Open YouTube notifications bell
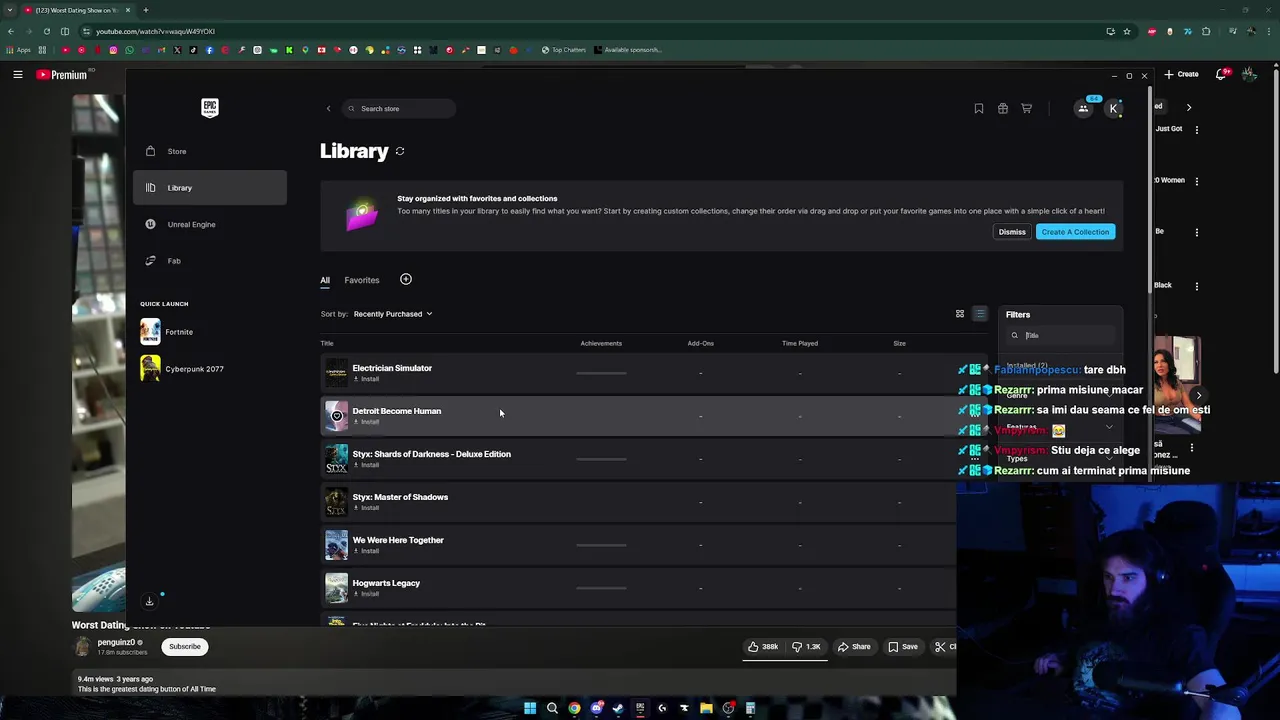1280x720 pixels. click(x=1221, y=74)
